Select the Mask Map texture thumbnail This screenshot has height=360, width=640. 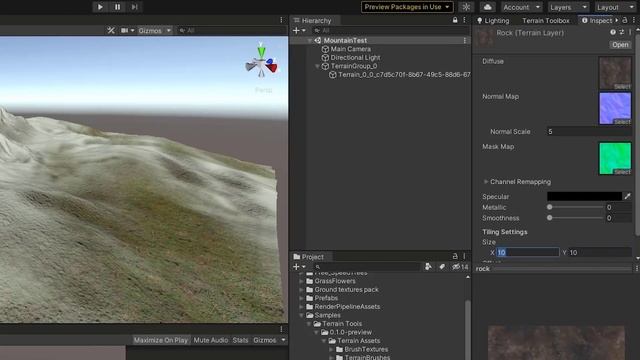pos(615,158)
